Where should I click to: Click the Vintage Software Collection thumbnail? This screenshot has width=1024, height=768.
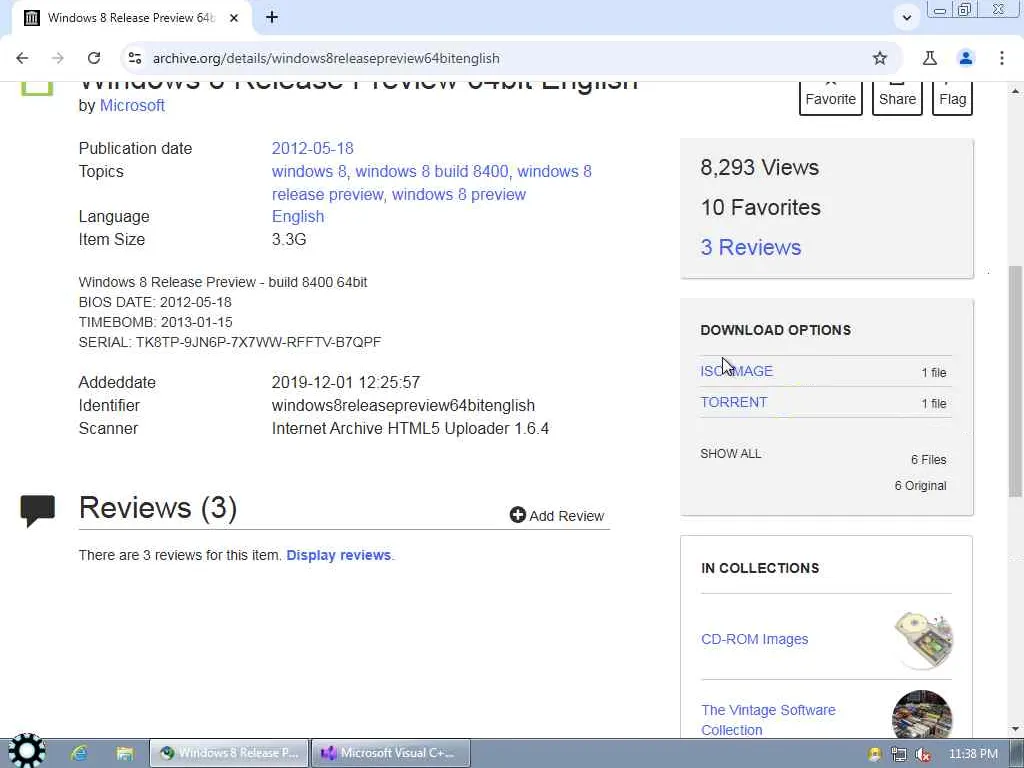click(x=922, y=715)
